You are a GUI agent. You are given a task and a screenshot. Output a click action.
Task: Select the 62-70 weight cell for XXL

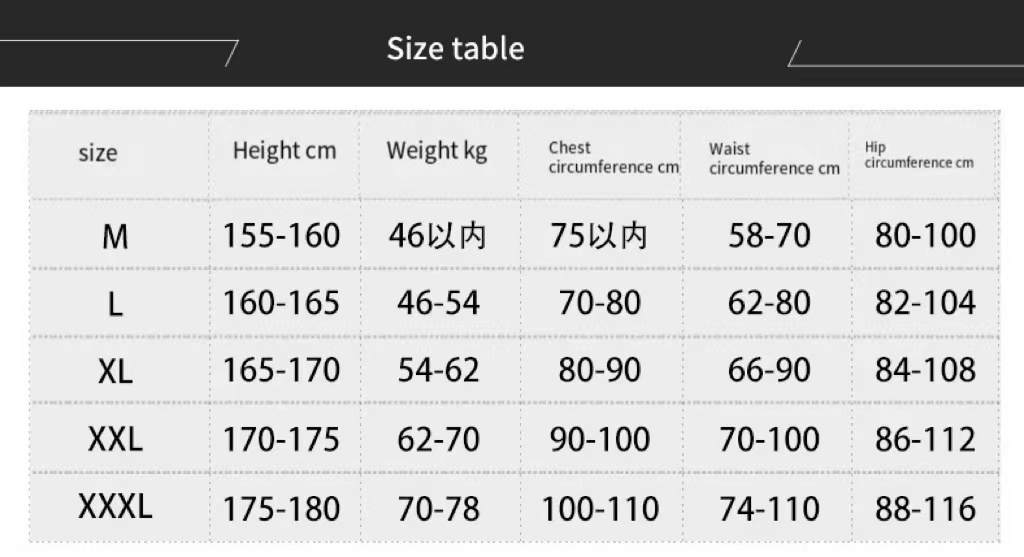coord(438,439)
